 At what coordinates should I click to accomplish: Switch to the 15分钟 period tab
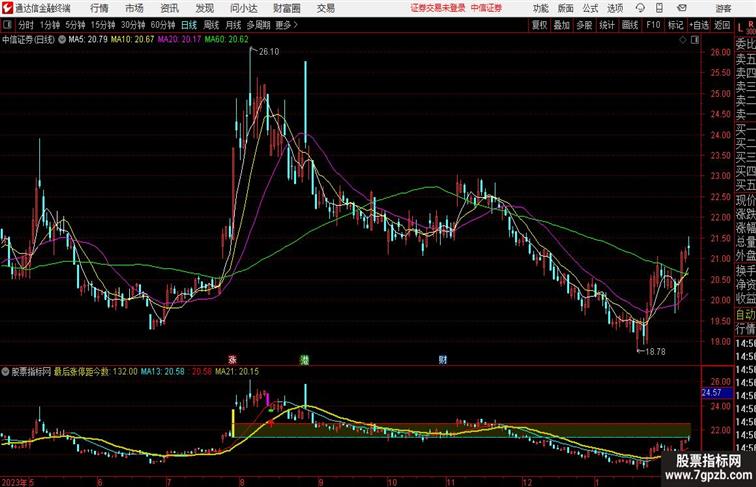tap(103, 25)
